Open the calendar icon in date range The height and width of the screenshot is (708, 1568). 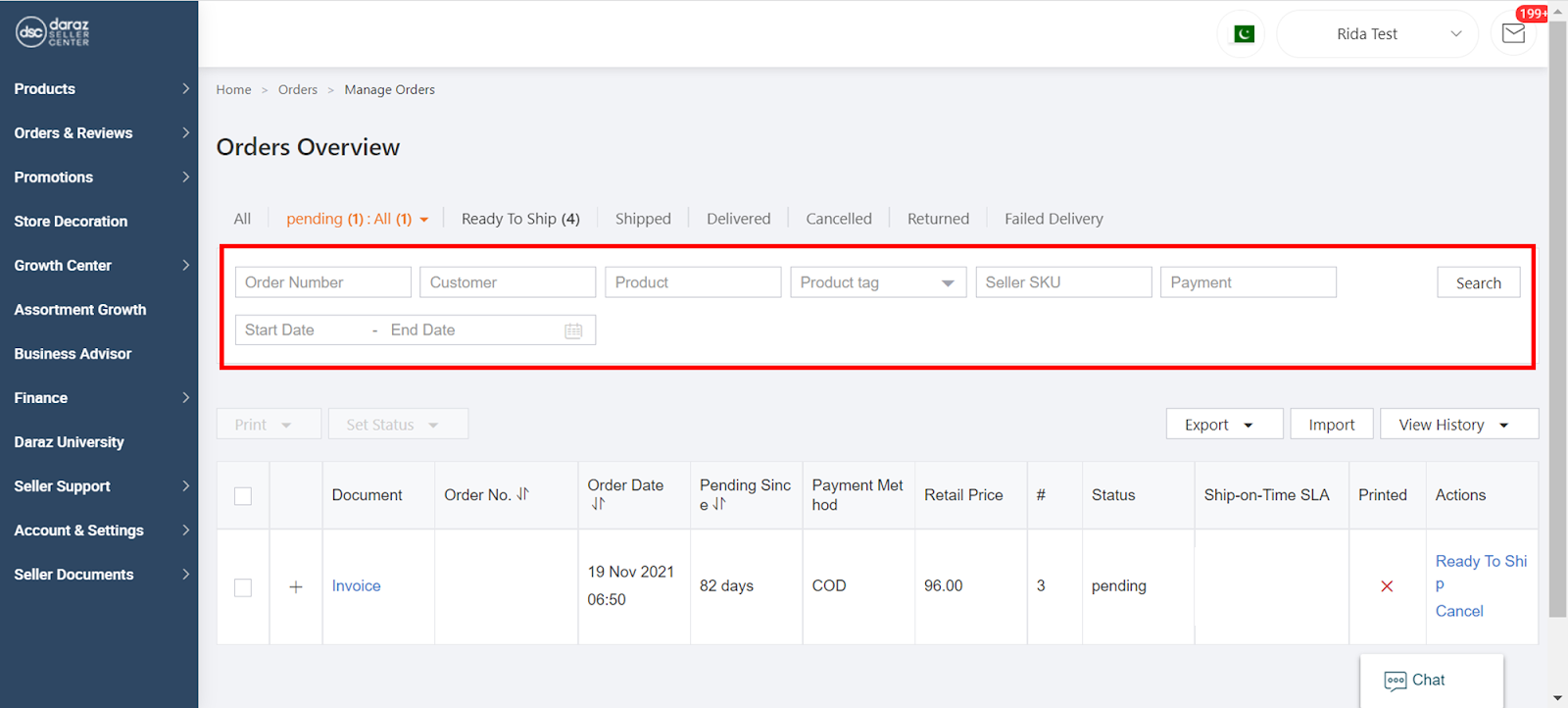[x=573, y=330]
